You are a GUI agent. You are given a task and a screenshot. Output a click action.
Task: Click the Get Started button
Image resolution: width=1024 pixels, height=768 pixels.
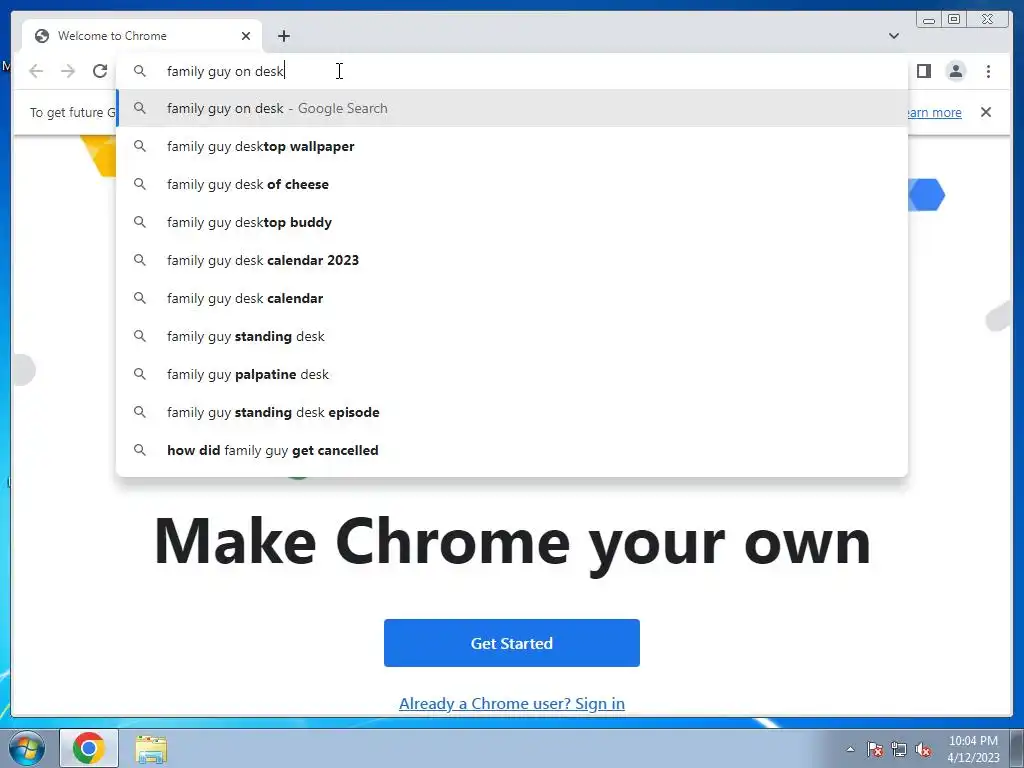(x=511, y=643)
